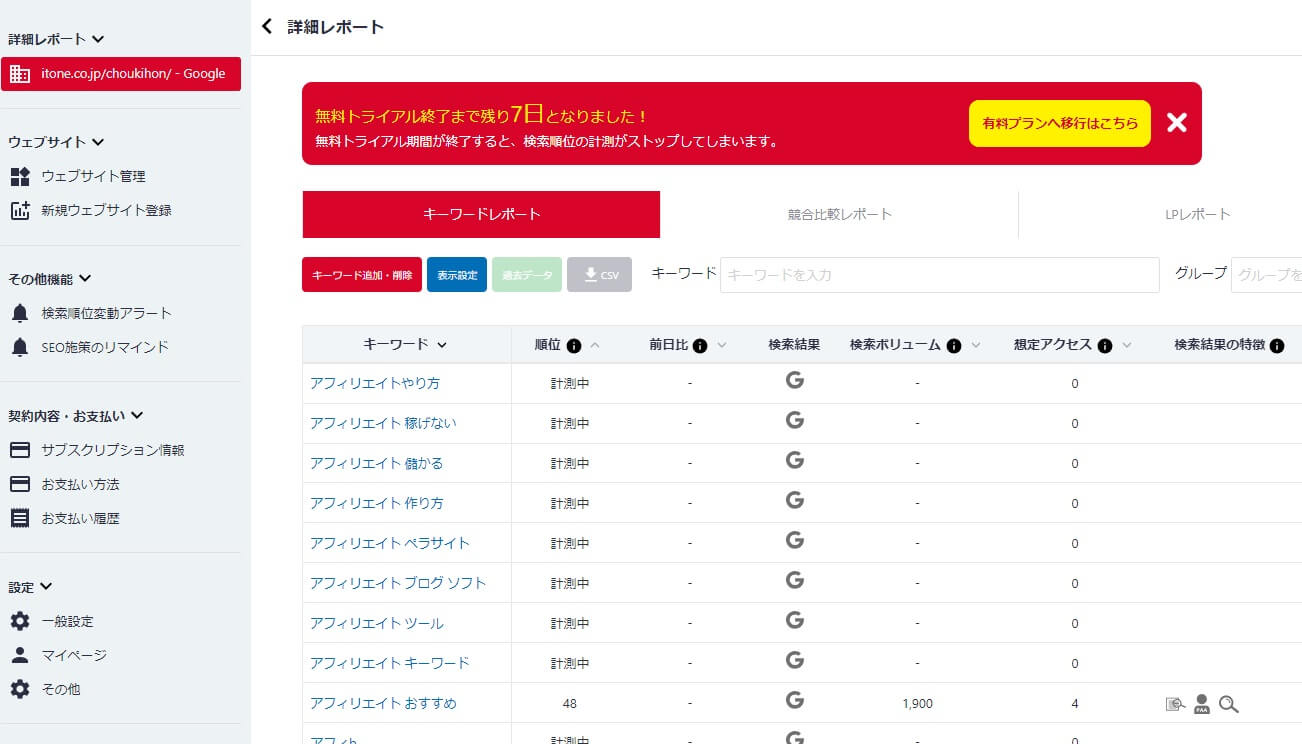Sort by 前日比 using the arrow
Viewport: 1302px width, 744px height.
tap(721, 345)
